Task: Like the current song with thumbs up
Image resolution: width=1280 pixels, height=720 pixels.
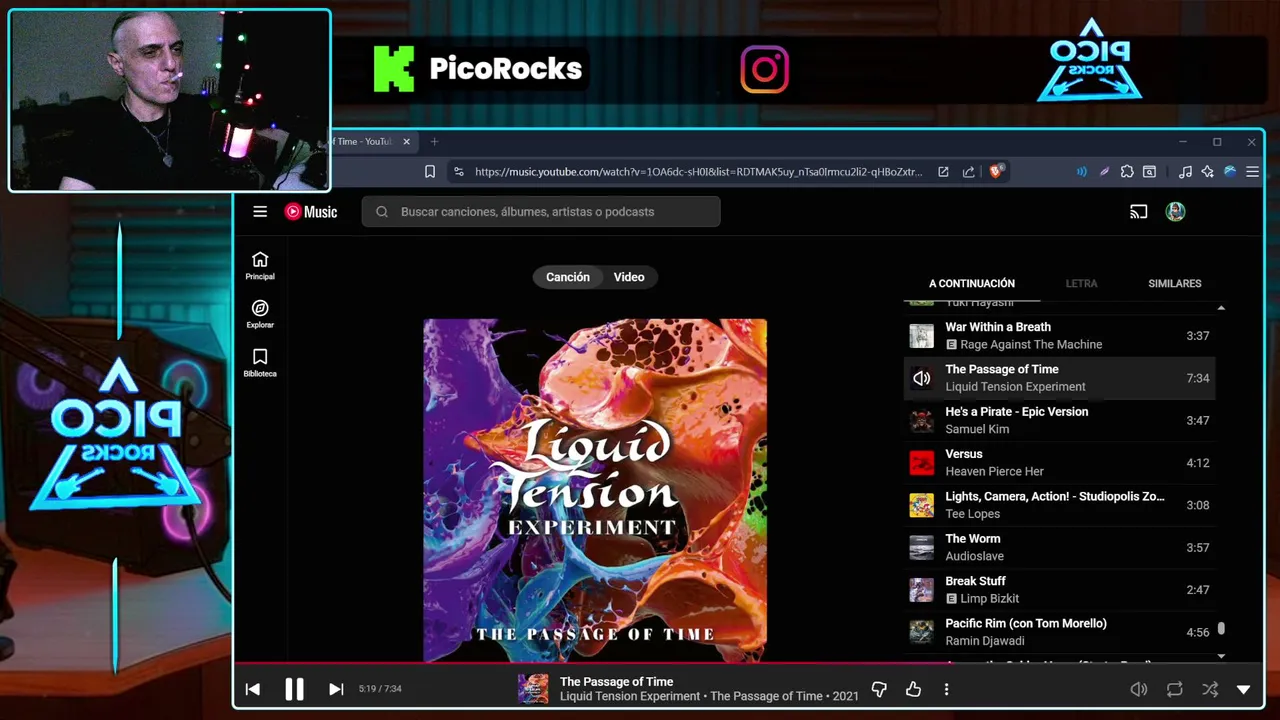Action: [913, 689]
